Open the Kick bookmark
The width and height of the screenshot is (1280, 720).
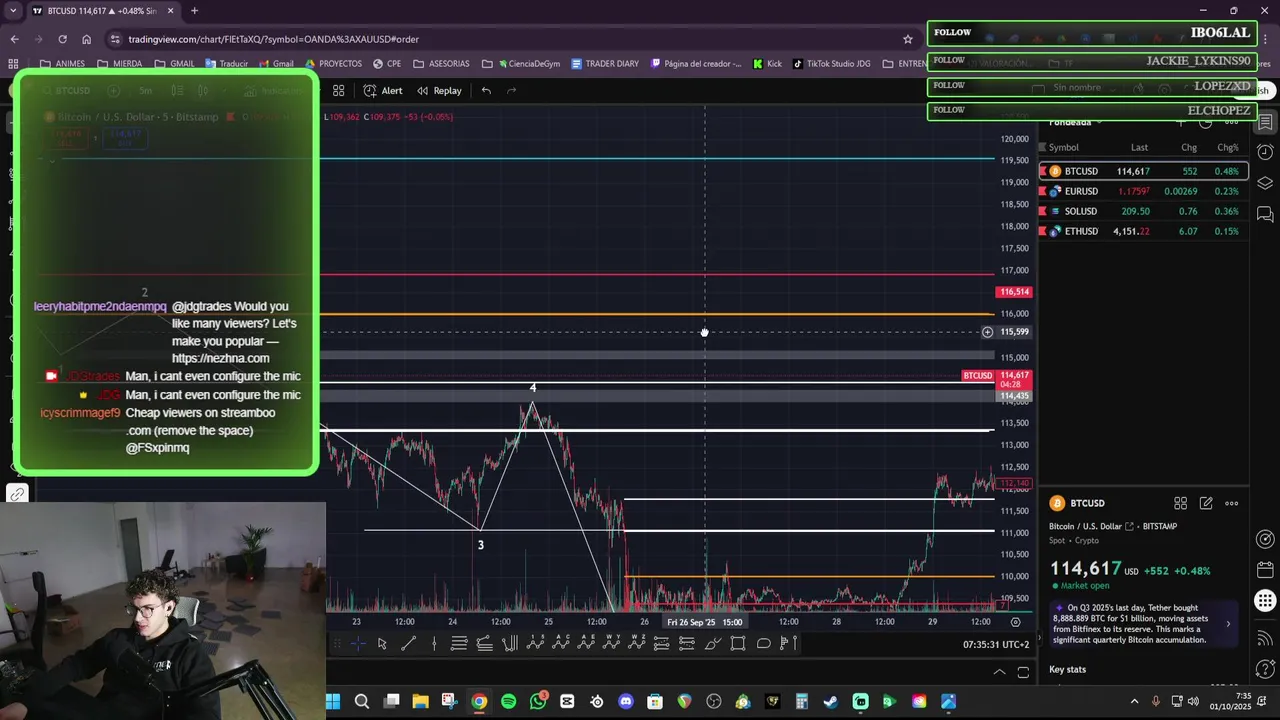(x=767, y=64)
